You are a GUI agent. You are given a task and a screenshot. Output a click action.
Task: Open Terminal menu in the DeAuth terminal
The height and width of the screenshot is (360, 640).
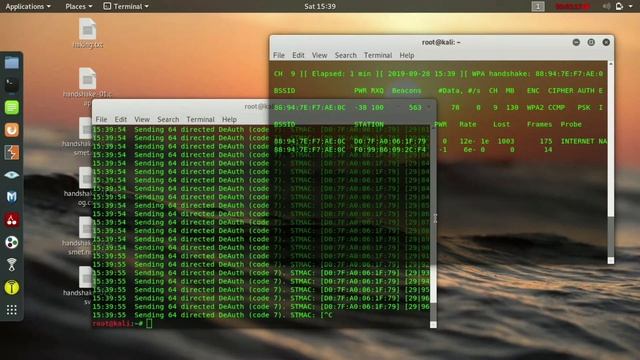[x=200, y=119]
